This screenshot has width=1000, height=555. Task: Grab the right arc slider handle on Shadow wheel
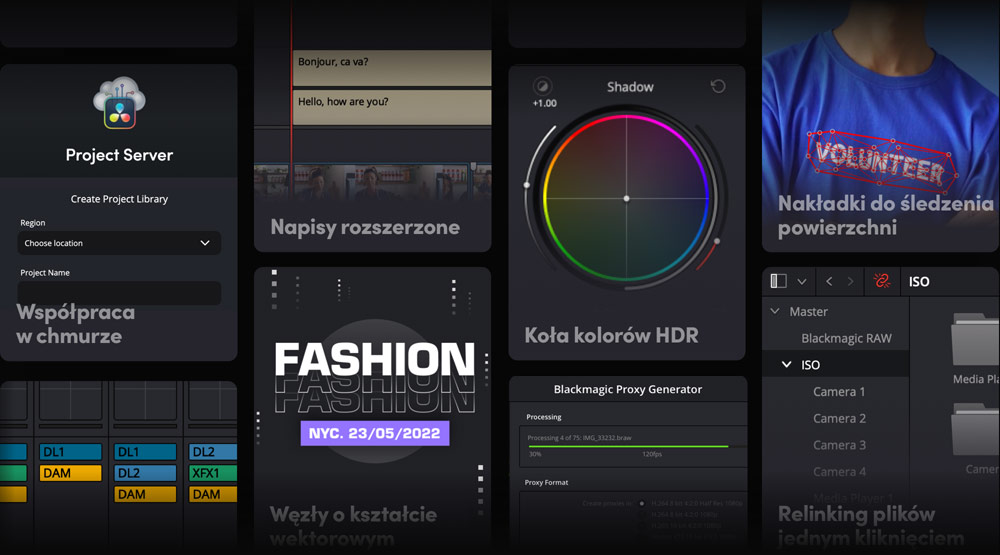[x=717, y=241]
